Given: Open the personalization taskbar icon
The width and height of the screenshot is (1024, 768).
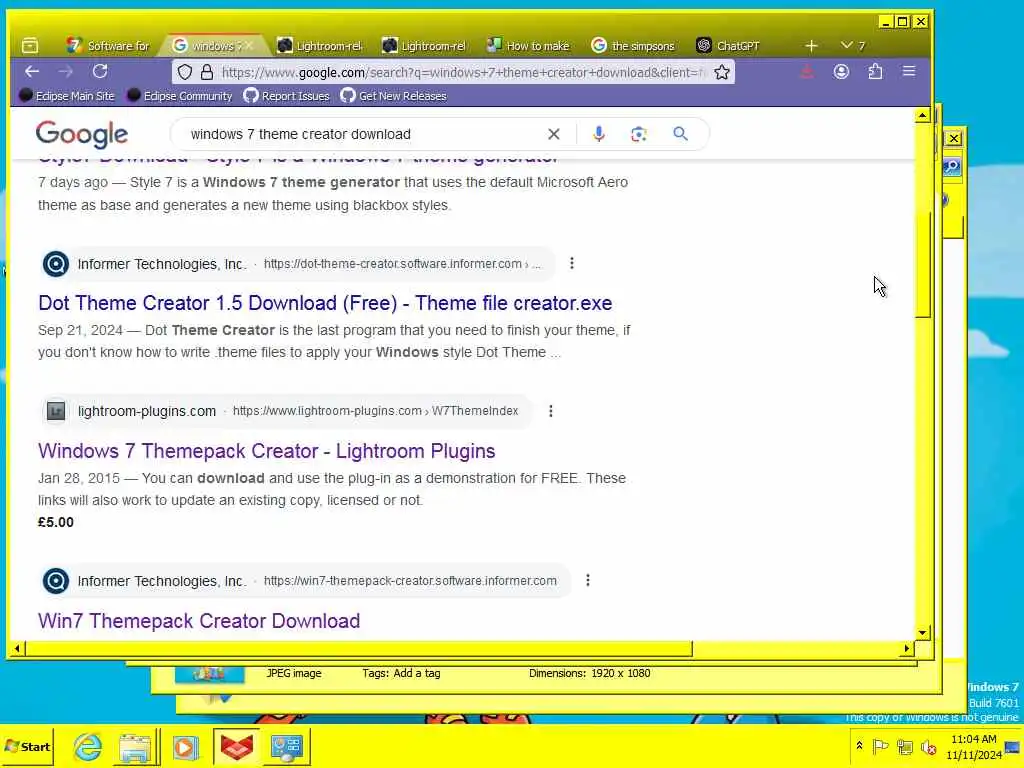Looking at the screenshot, I should (286, 746).
